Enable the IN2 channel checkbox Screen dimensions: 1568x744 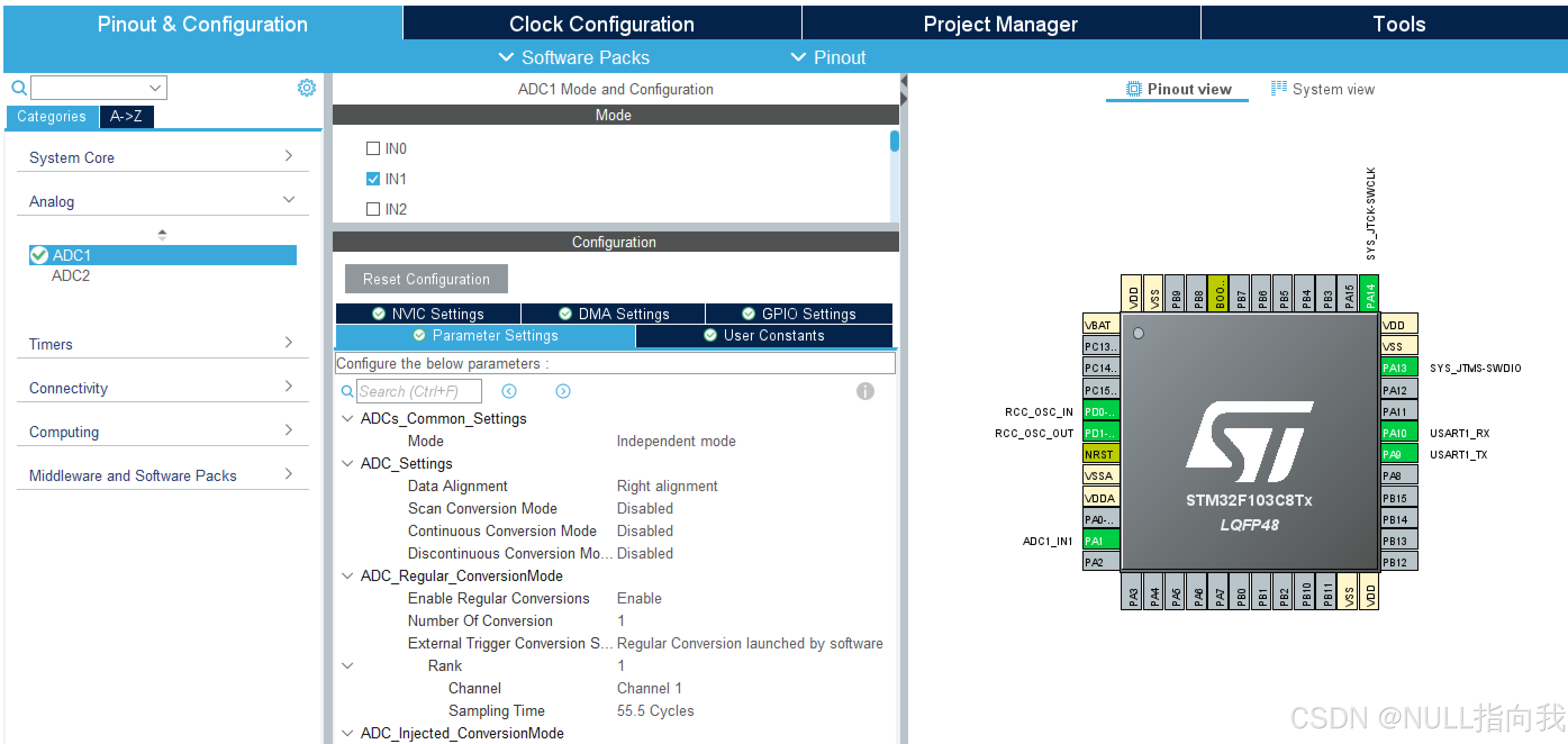pyautogui.click(x=373, y=210)
